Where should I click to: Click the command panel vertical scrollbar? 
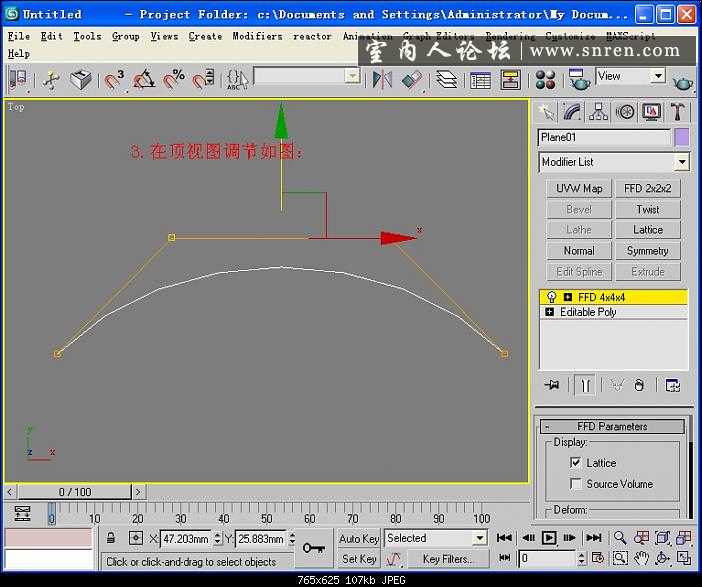coord(692,466)
